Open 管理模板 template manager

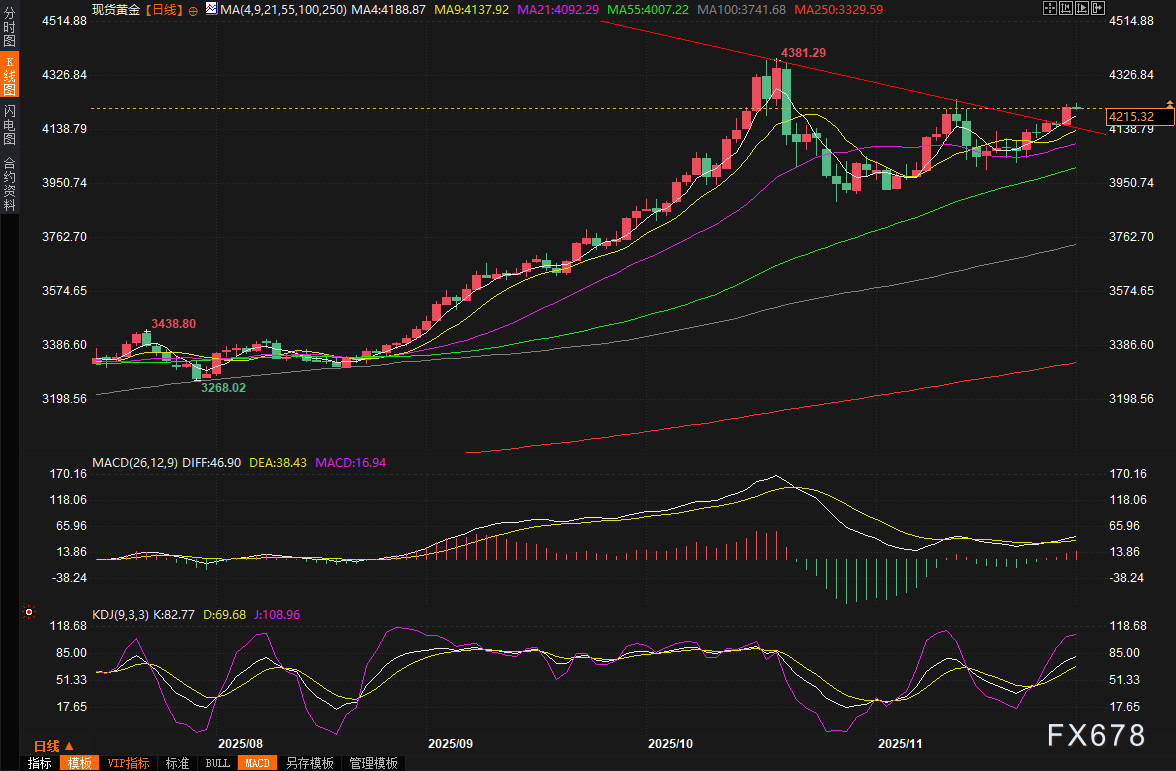click(373, 763)
